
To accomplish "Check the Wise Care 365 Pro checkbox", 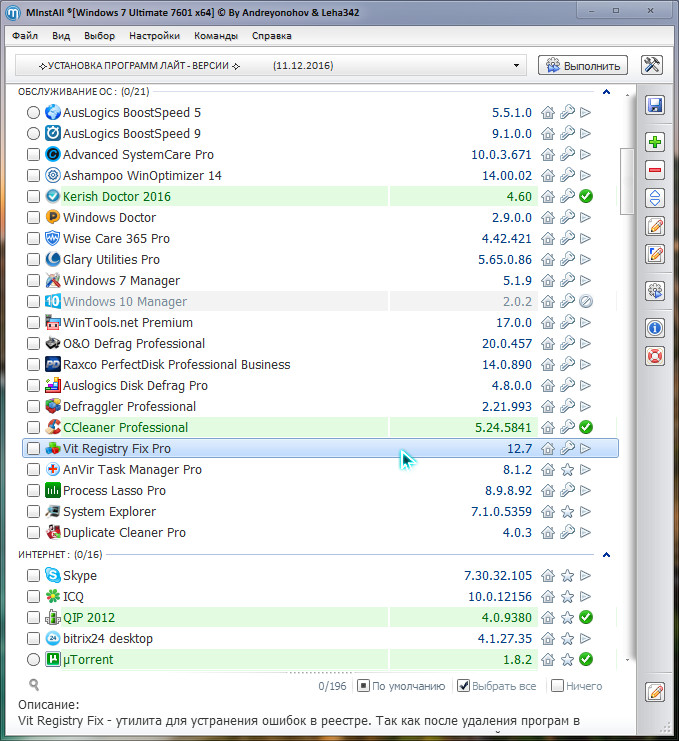I will click(33, 239).
